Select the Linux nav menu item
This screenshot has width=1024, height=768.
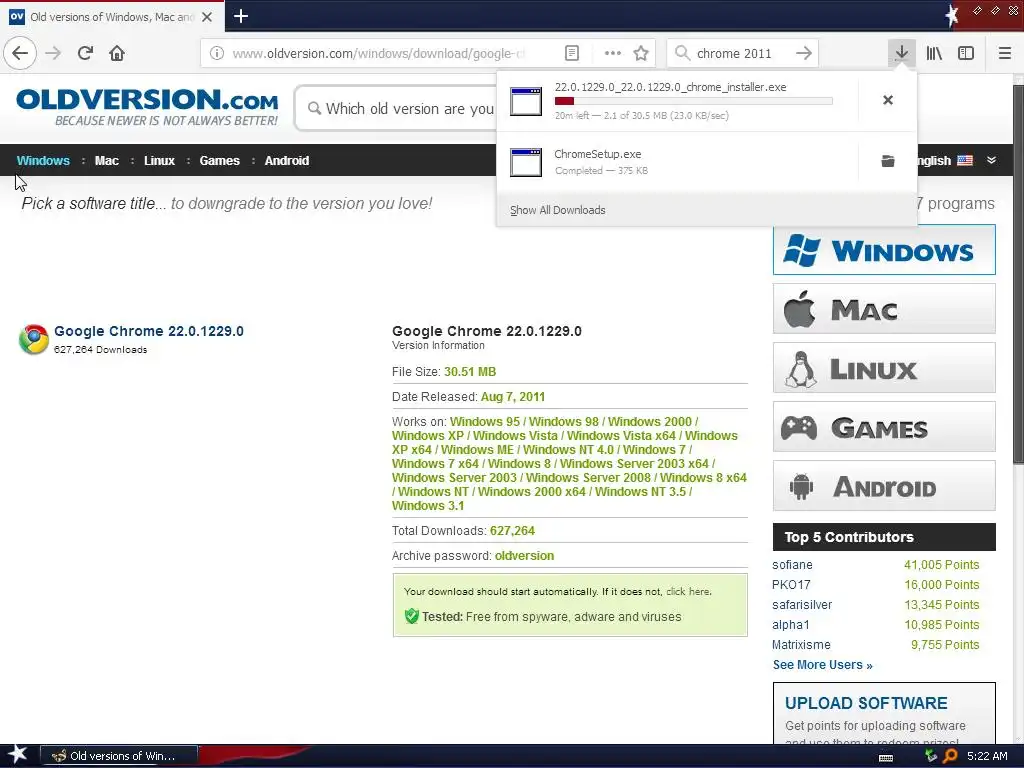coord(159,161)
